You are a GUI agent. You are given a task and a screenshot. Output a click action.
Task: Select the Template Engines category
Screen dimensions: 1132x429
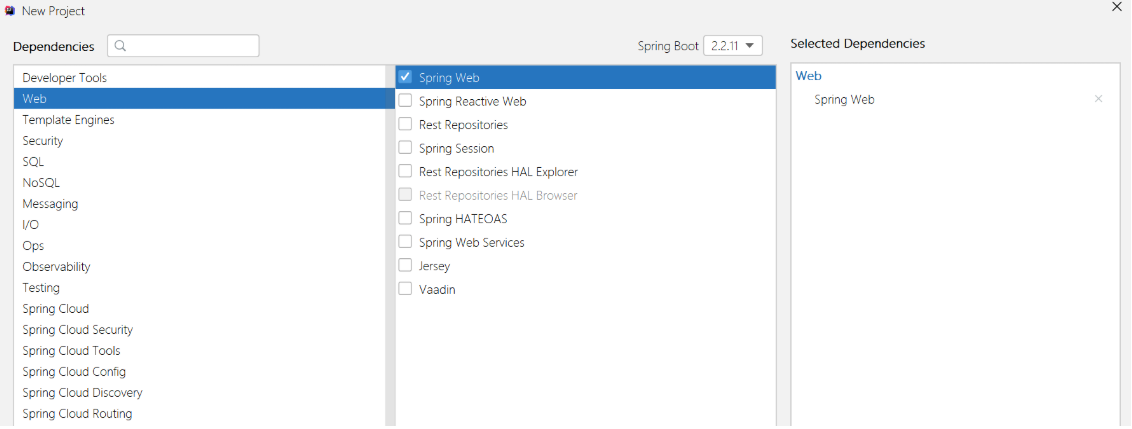pyautogui.click(x=200, y=119)
